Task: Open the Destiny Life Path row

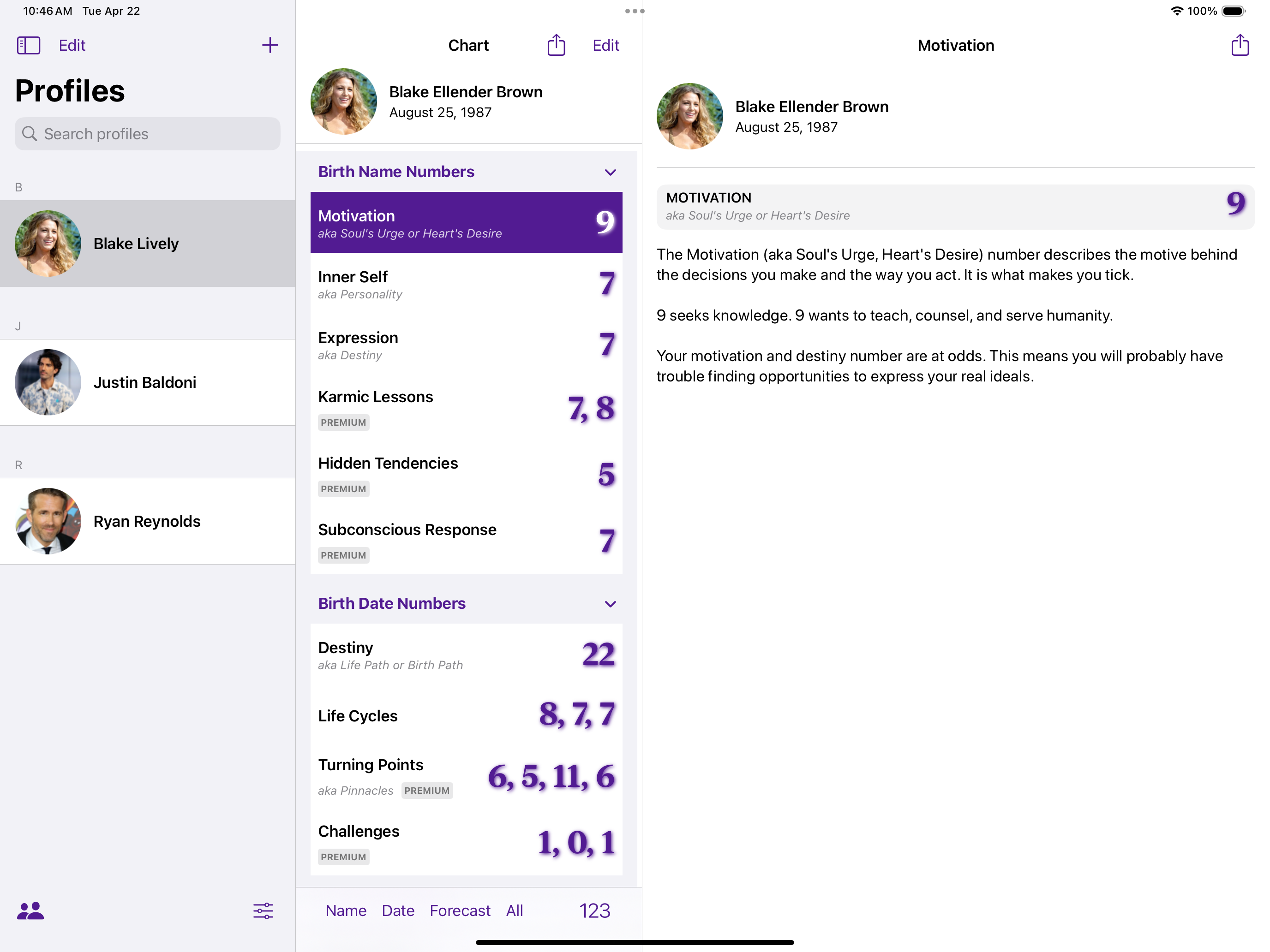Action: [x=466, y=655]
